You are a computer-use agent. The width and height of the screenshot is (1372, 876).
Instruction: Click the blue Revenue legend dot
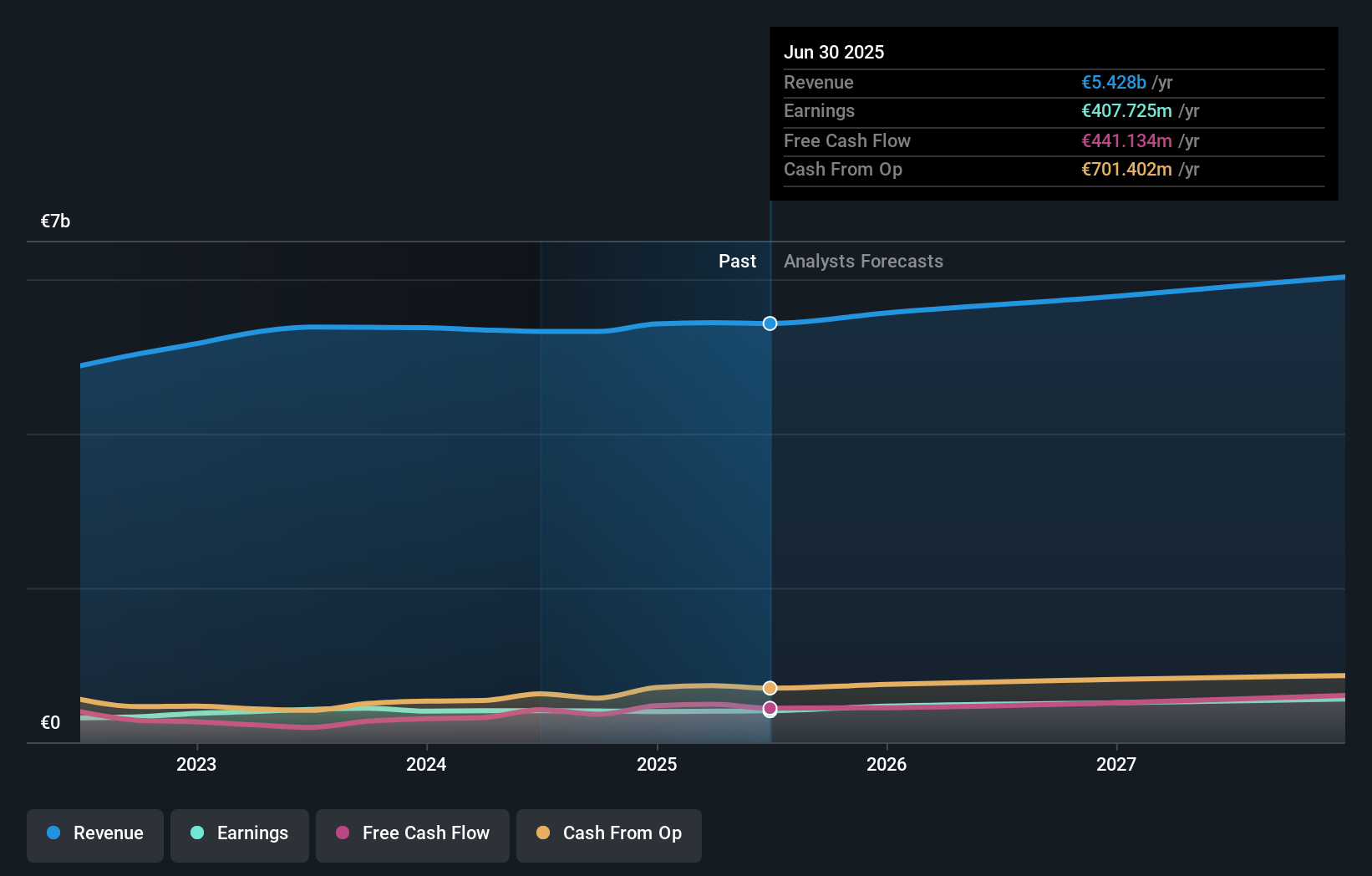(54, 833)
